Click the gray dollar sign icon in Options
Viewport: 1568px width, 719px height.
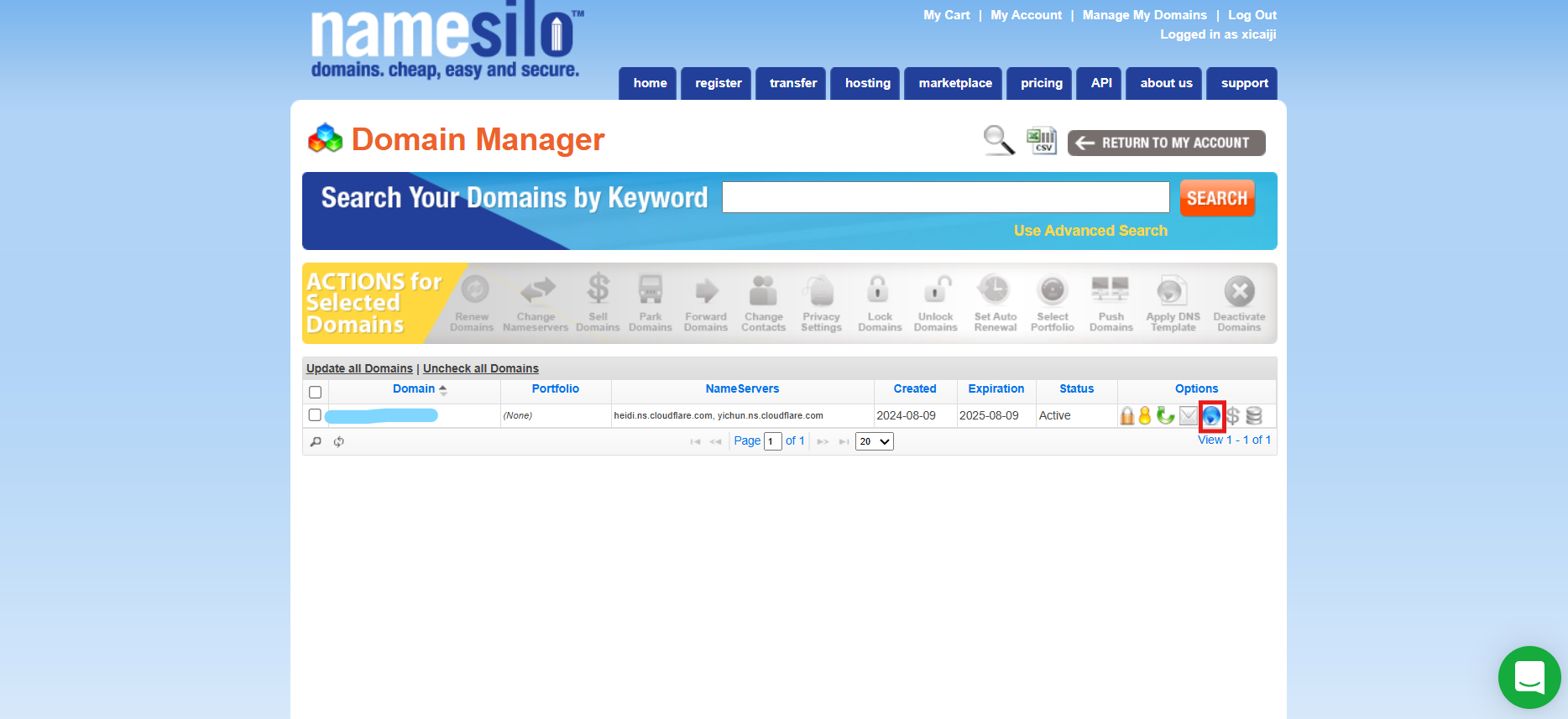(x=1232, y=415)
